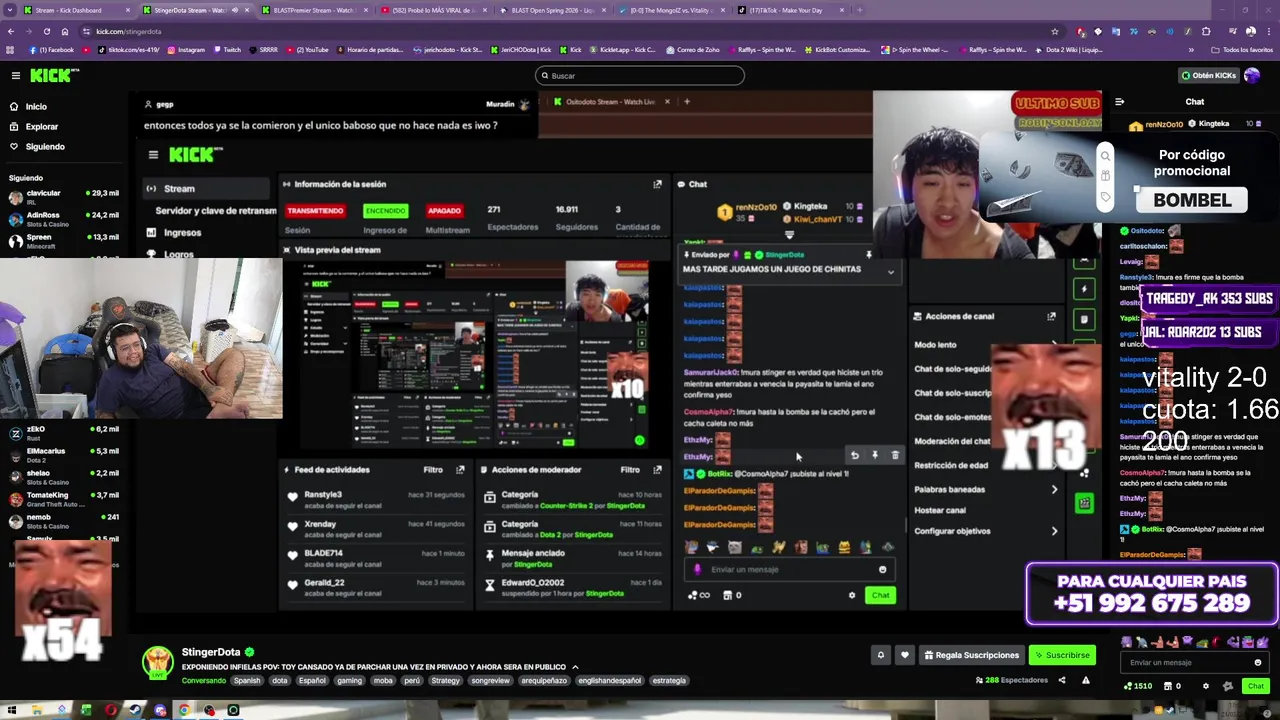Bookmark this page with the star icon
This screenshot has width=1280, height=720.
[1054, 31]
